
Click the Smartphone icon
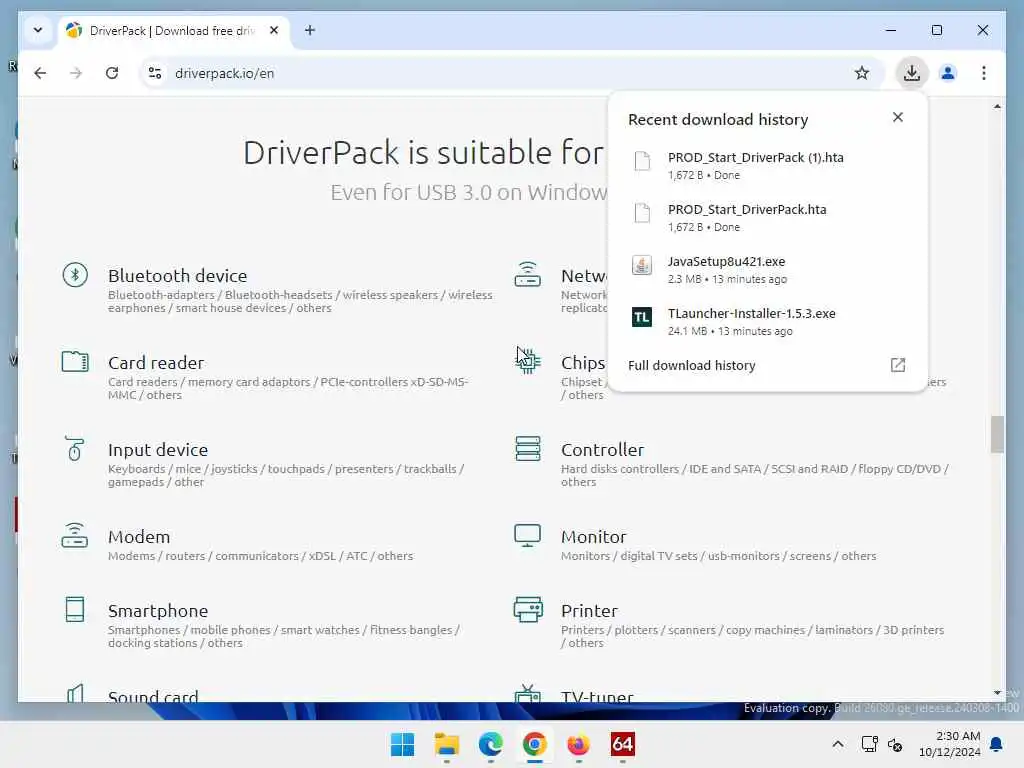(75, 609)
